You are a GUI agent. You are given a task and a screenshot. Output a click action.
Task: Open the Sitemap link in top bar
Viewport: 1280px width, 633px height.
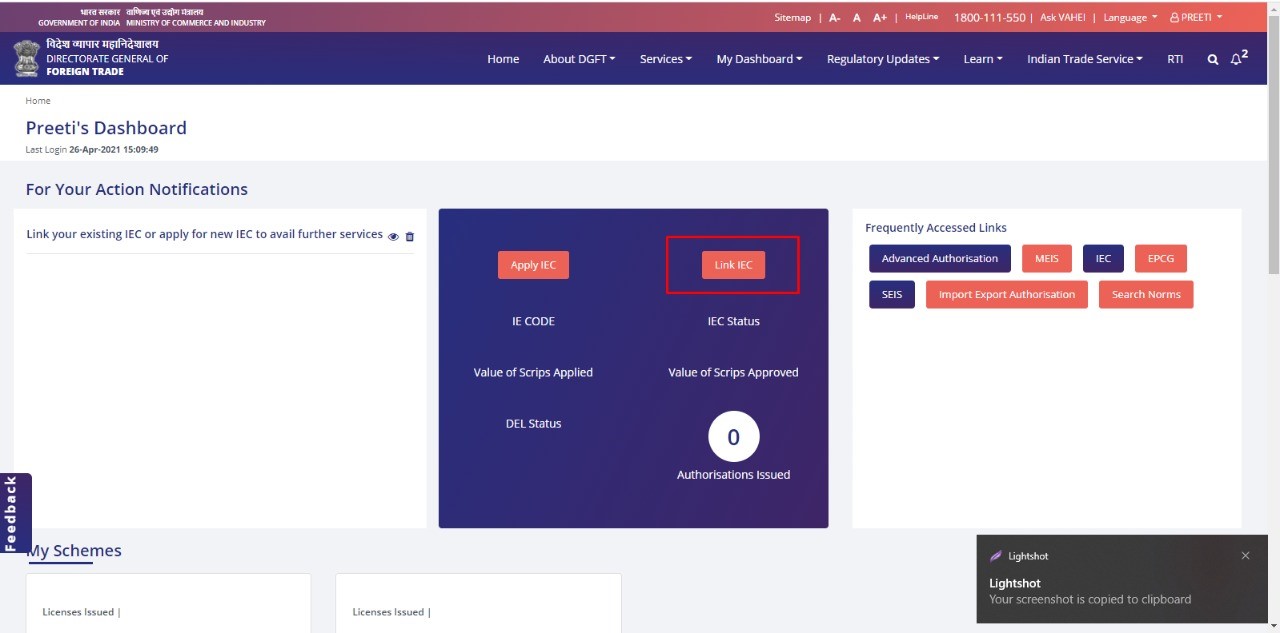point(793,18)
